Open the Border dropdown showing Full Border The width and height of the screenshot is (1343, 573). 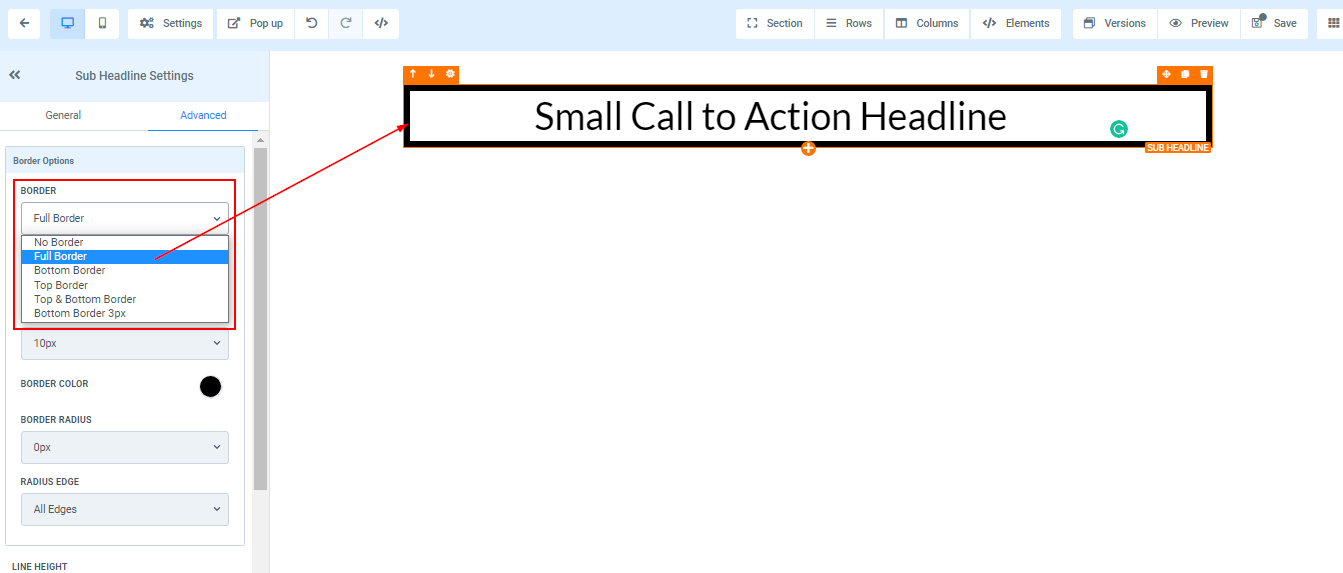tap(125, 218)
